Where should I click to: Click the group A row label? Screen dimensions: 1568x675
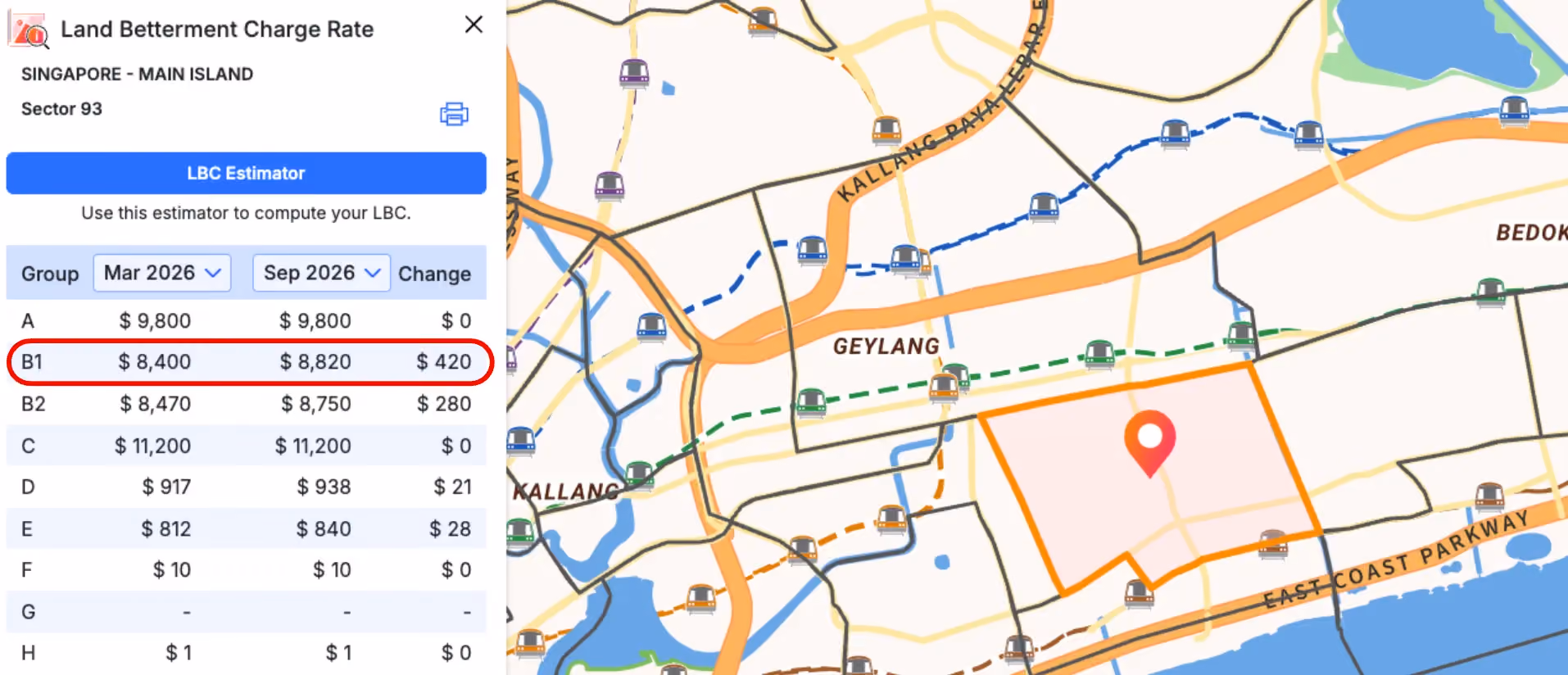click(28, 320)
